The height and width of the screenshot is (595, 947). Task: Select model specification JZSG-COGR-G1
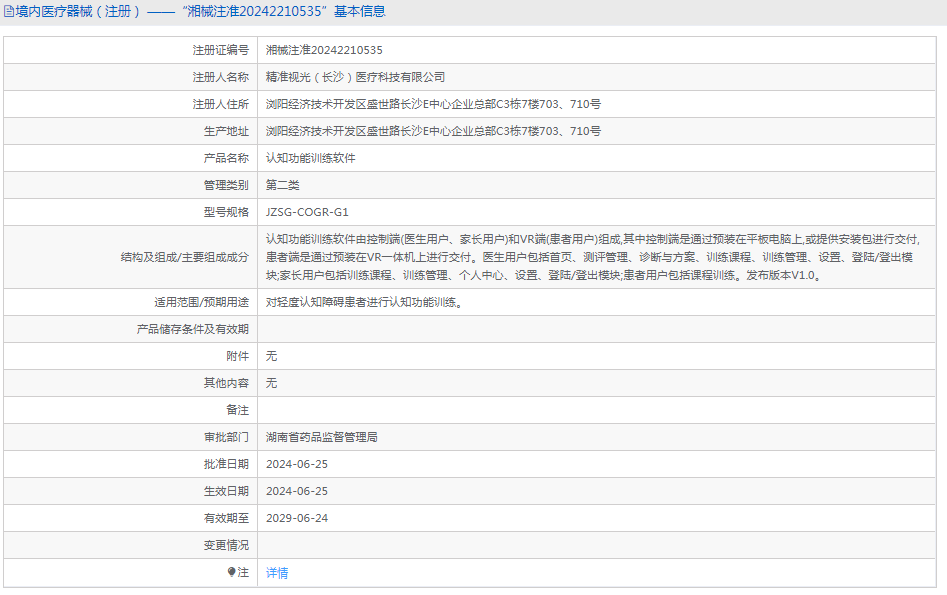(307, 212)
